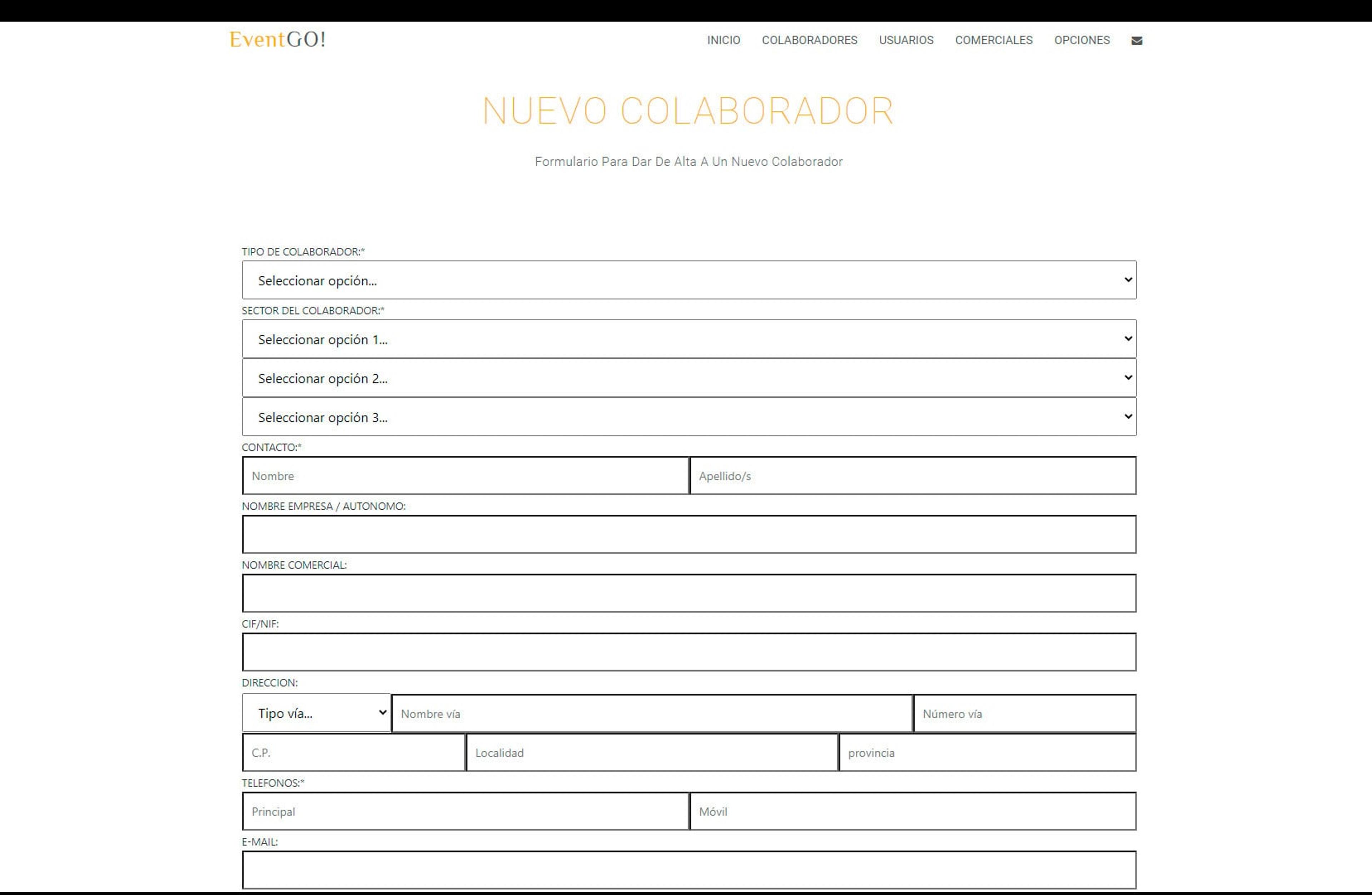Click the C.P. postal code field
The height and width of the screenshot is (895, 1372).
[x=353, y=752]
